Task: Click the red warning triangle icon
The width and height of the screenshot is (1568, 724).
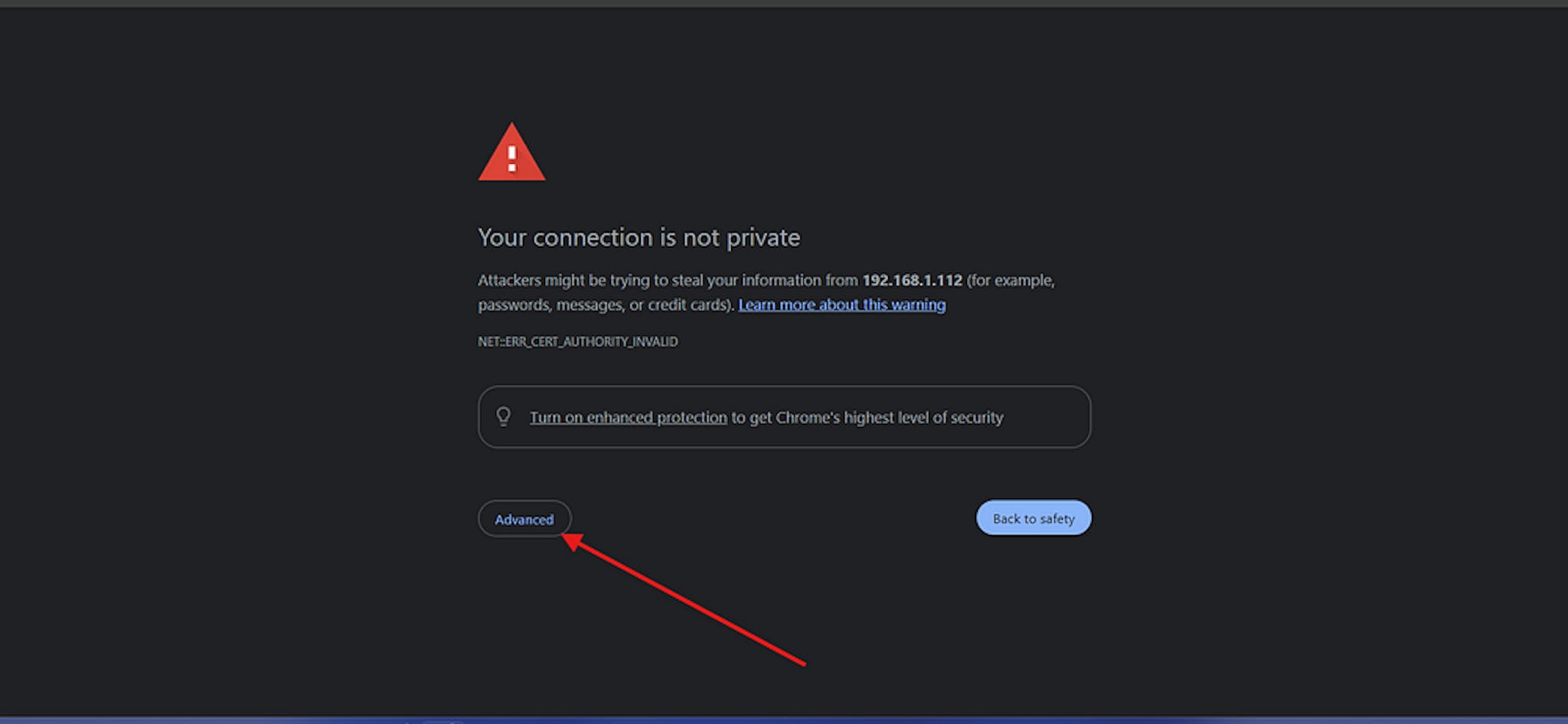Action: coord(511,152)
